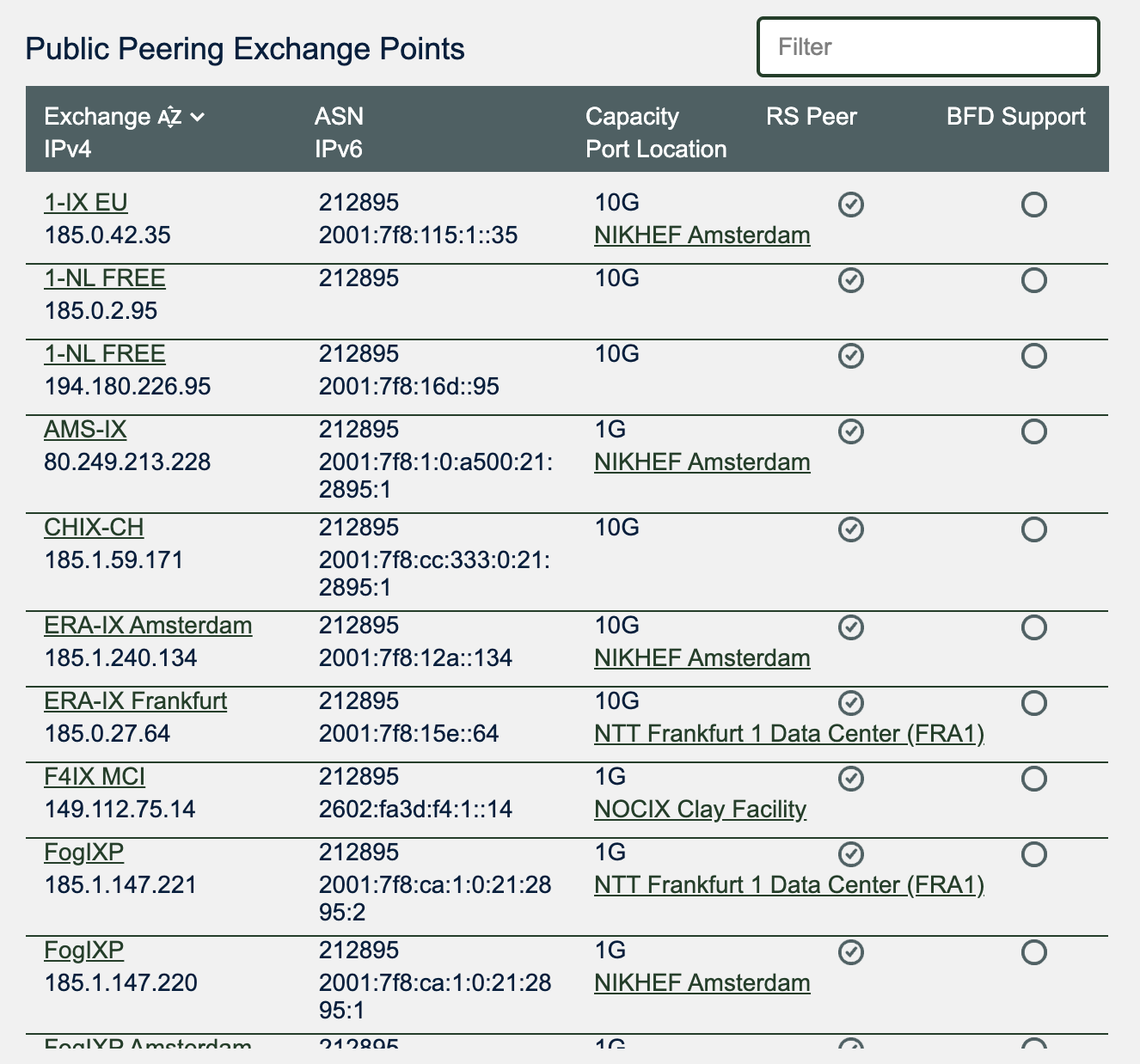Select 1G capacity in AMS-IX row
The image size is (1140, 1064).
pyautogui.click(x=610, y=429)
